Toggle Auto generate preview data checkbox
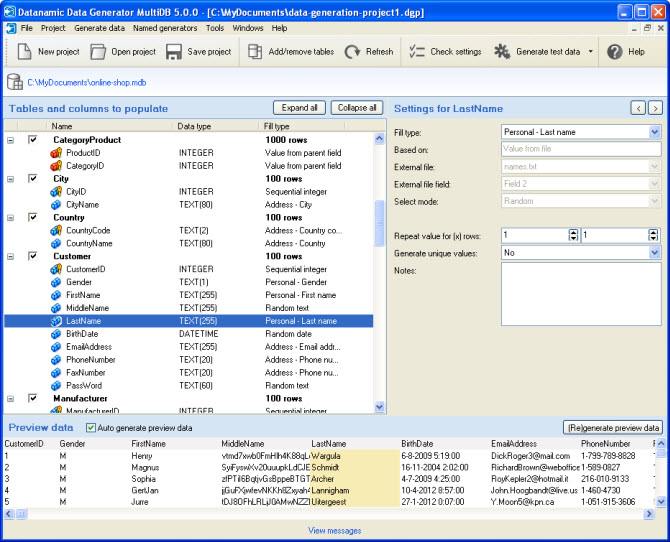670x542 pixels. (91, 427)
